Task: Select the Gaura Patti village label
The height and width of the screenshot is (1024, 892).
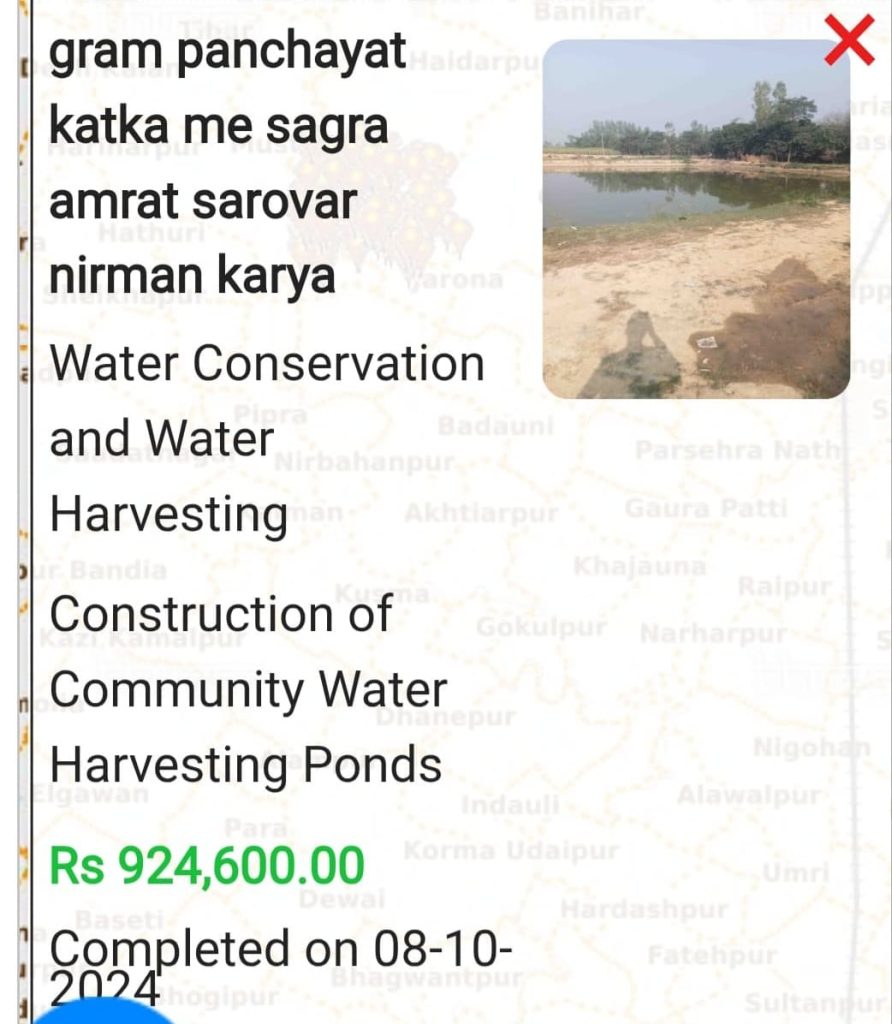Action: [706, 508]
